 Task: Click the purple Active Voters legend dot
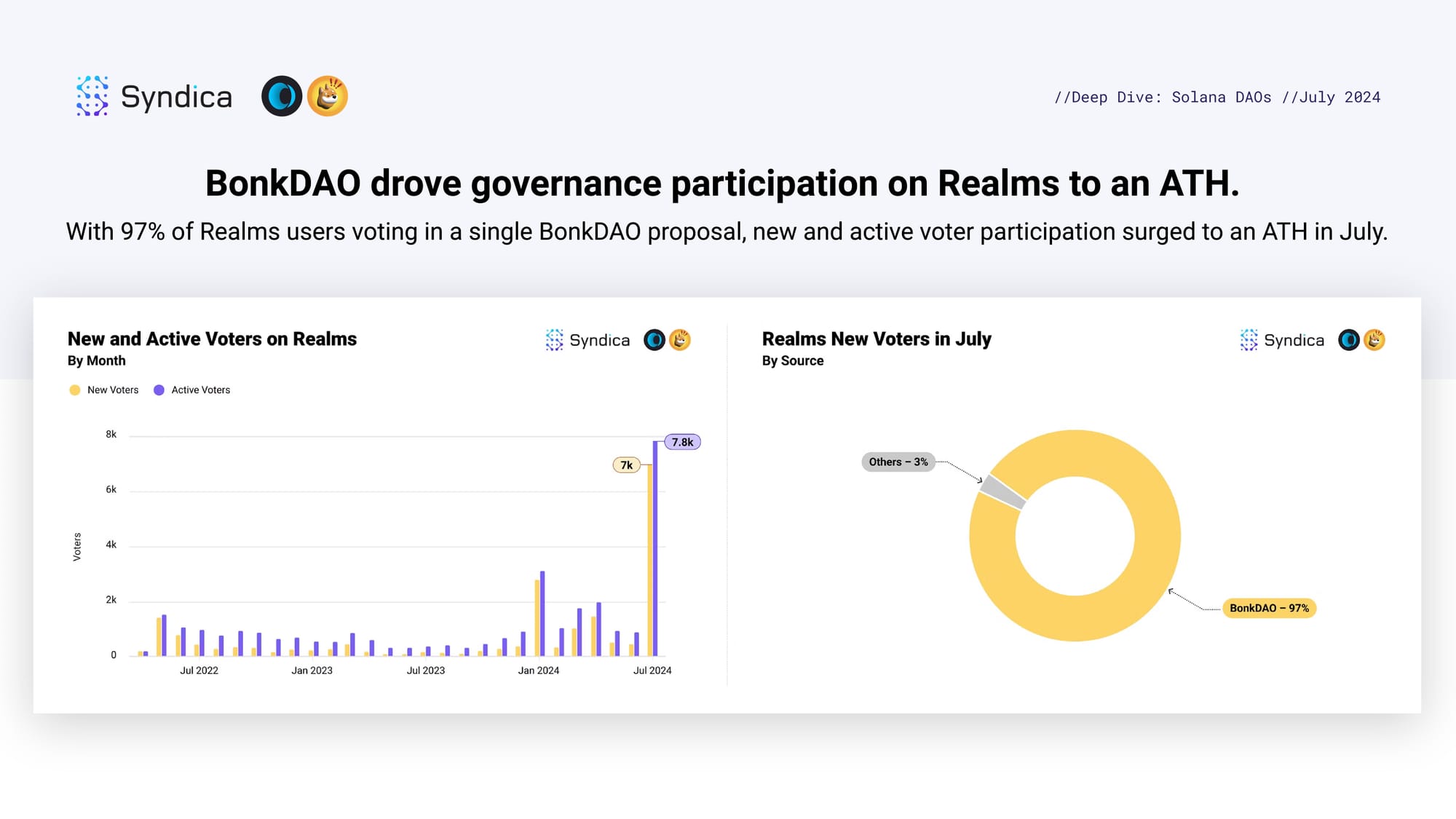159,390
